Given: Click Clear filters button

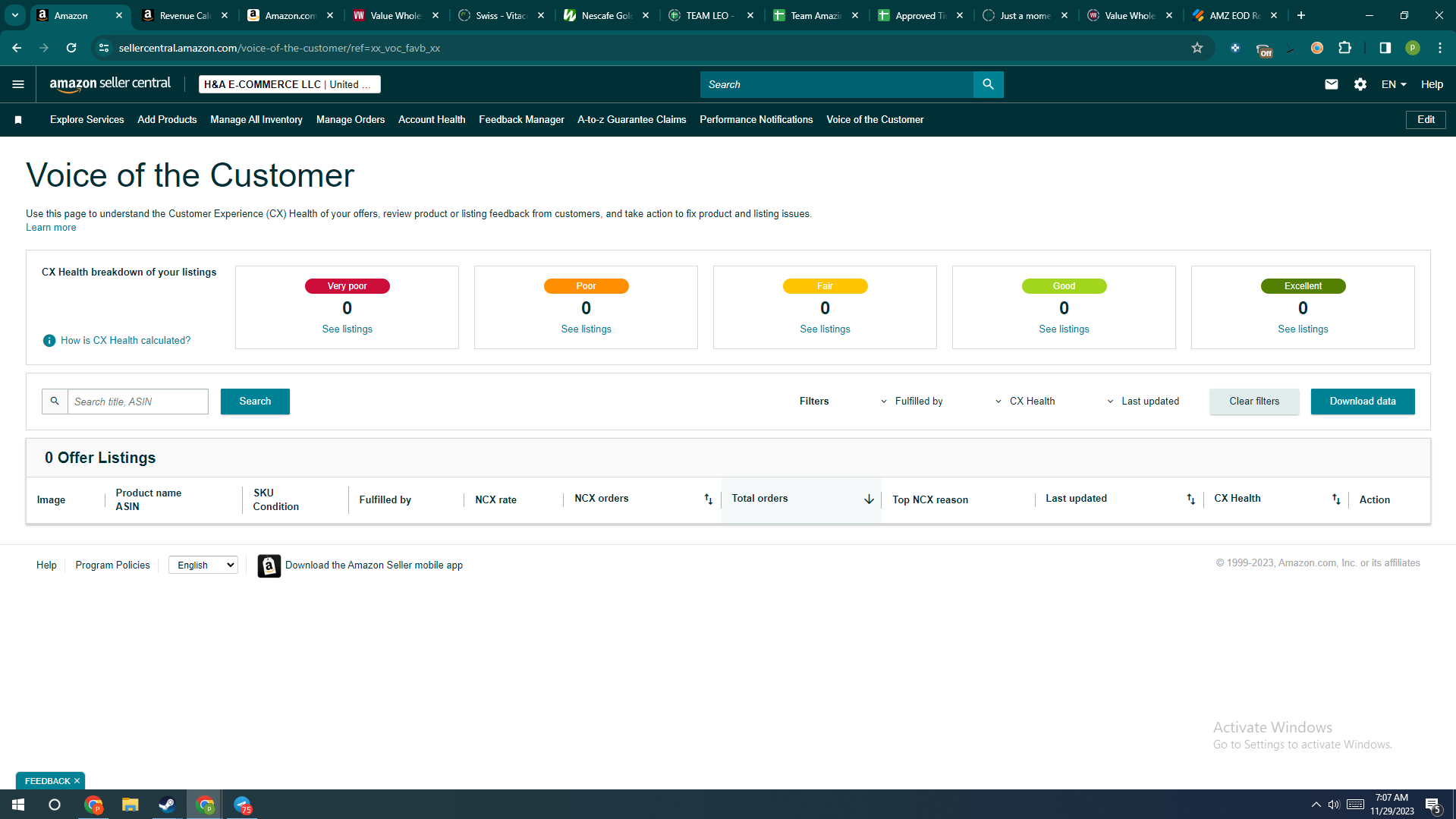Looking at the screenshot, I should [1254, 402].
